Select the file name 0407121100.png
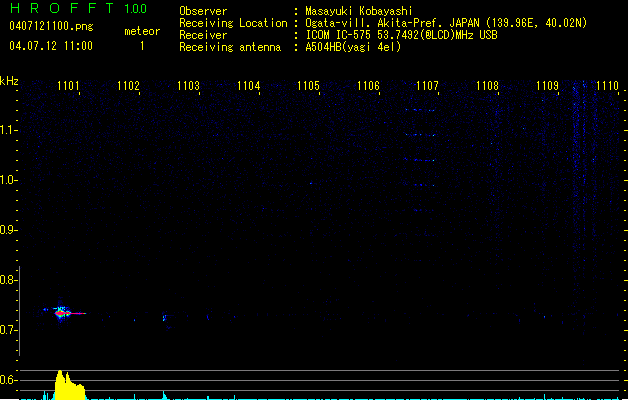 point(51,26)
